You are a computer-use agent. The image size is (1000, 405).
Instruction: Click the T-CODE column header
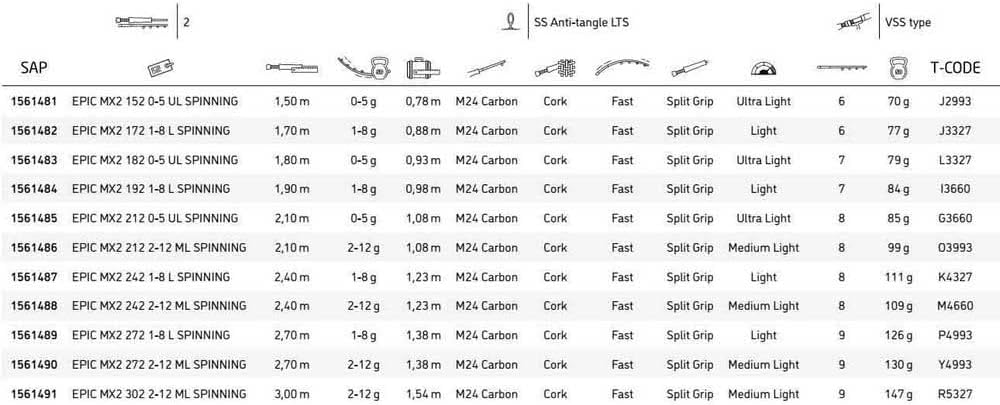coord(955,68)
